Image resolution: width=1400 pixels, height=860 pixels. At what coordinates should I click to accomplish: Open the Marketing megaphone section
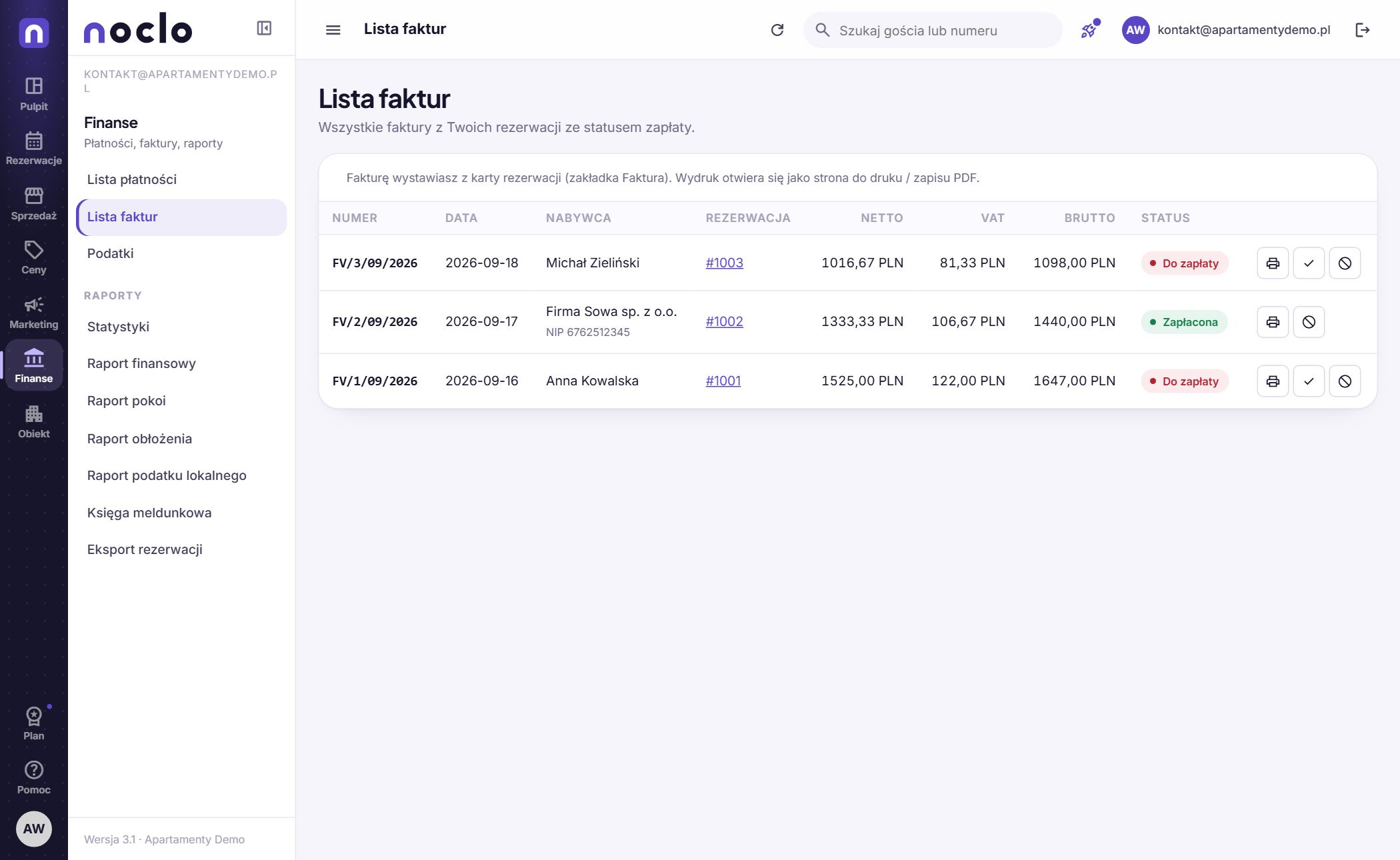[x=33, y=313]
